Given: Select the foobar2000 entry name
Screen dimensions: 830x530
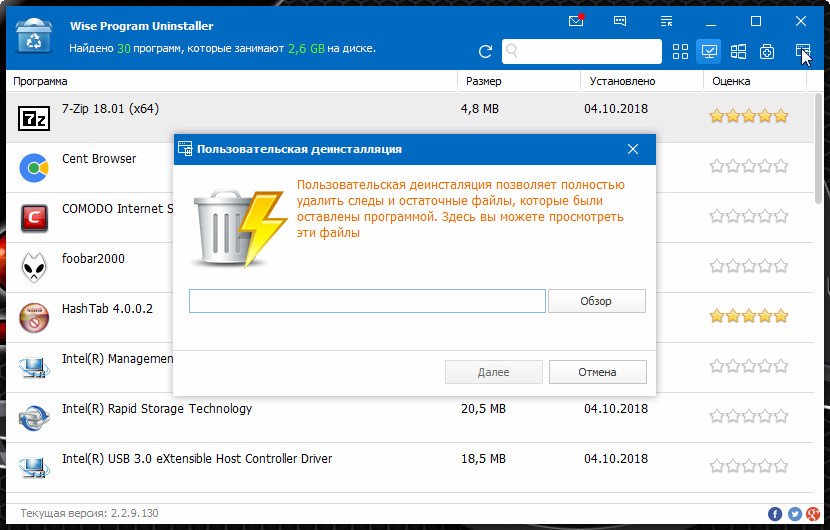Looking at the screenshot, I should 93,259.
